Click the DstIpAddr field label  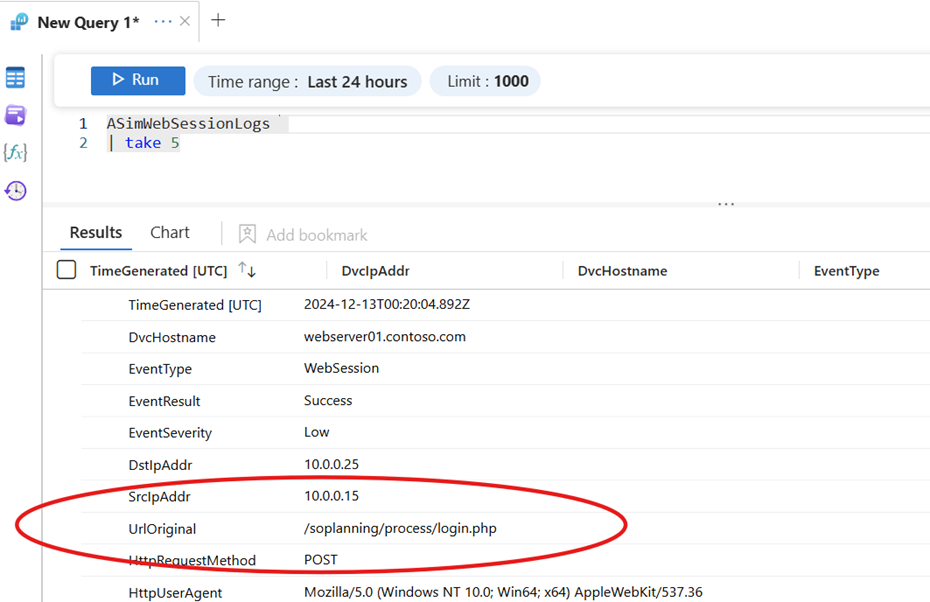point(160,465)
